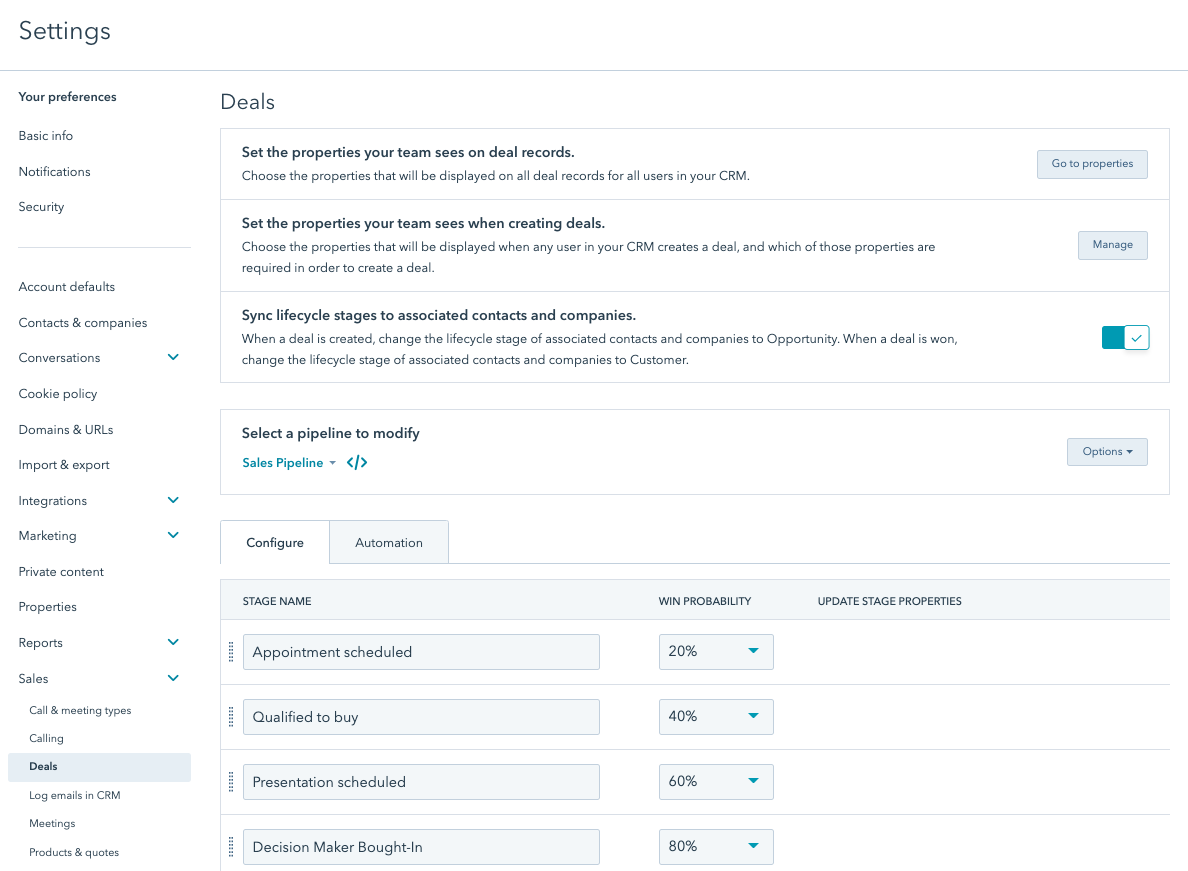This screenshot has width=1188, height=871.
Task: Click the drag handle beside Presentation scheduled
Action: coord(231,781)
